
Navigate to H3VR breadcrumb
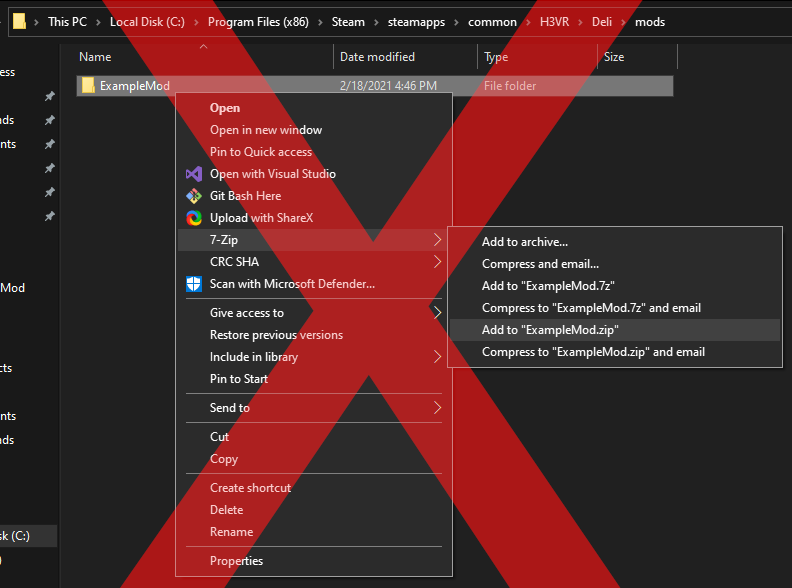pos(554,22)
